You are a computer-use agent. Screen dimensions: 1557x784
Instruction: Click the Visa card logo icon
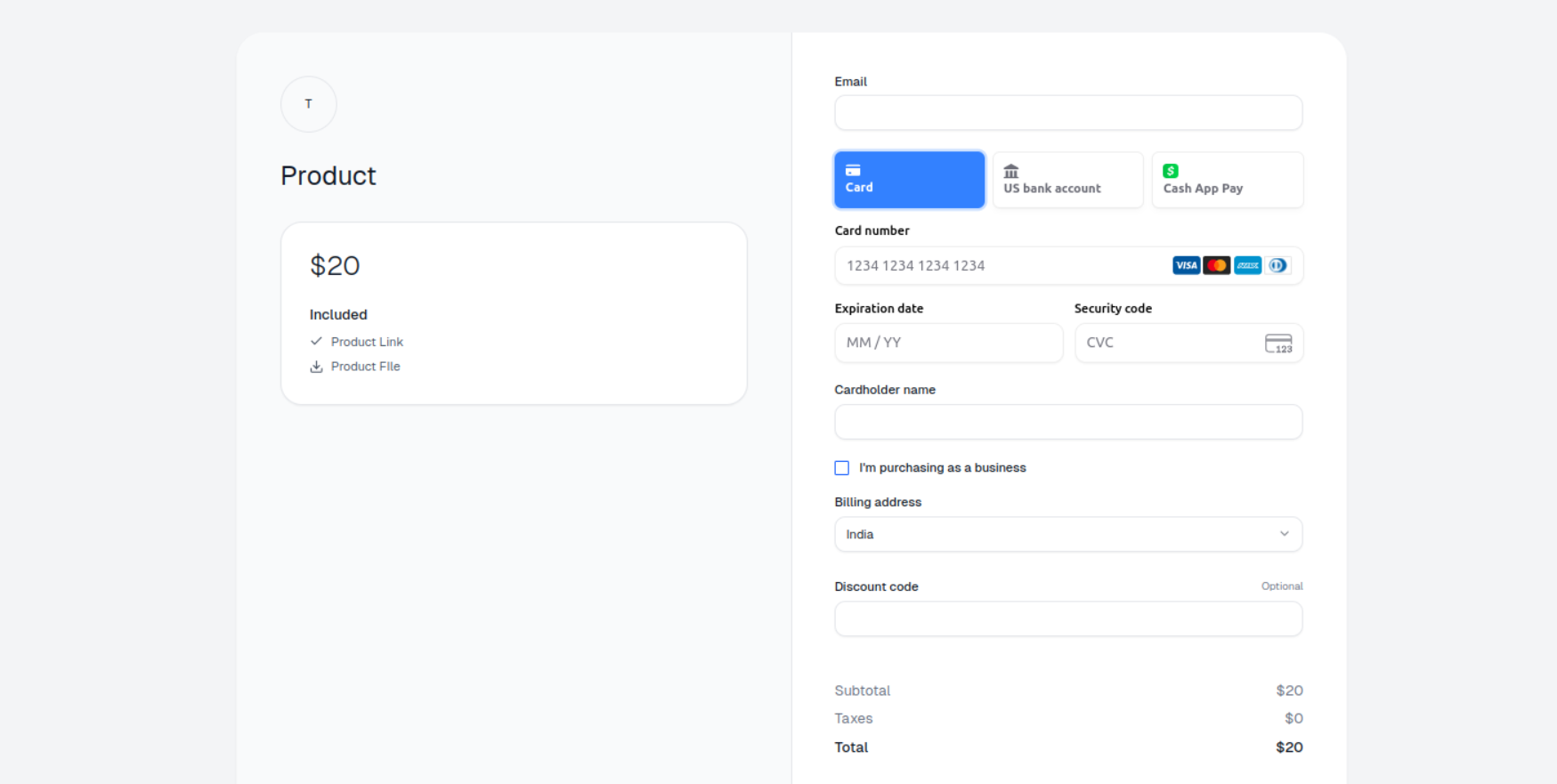(1186, 265)
